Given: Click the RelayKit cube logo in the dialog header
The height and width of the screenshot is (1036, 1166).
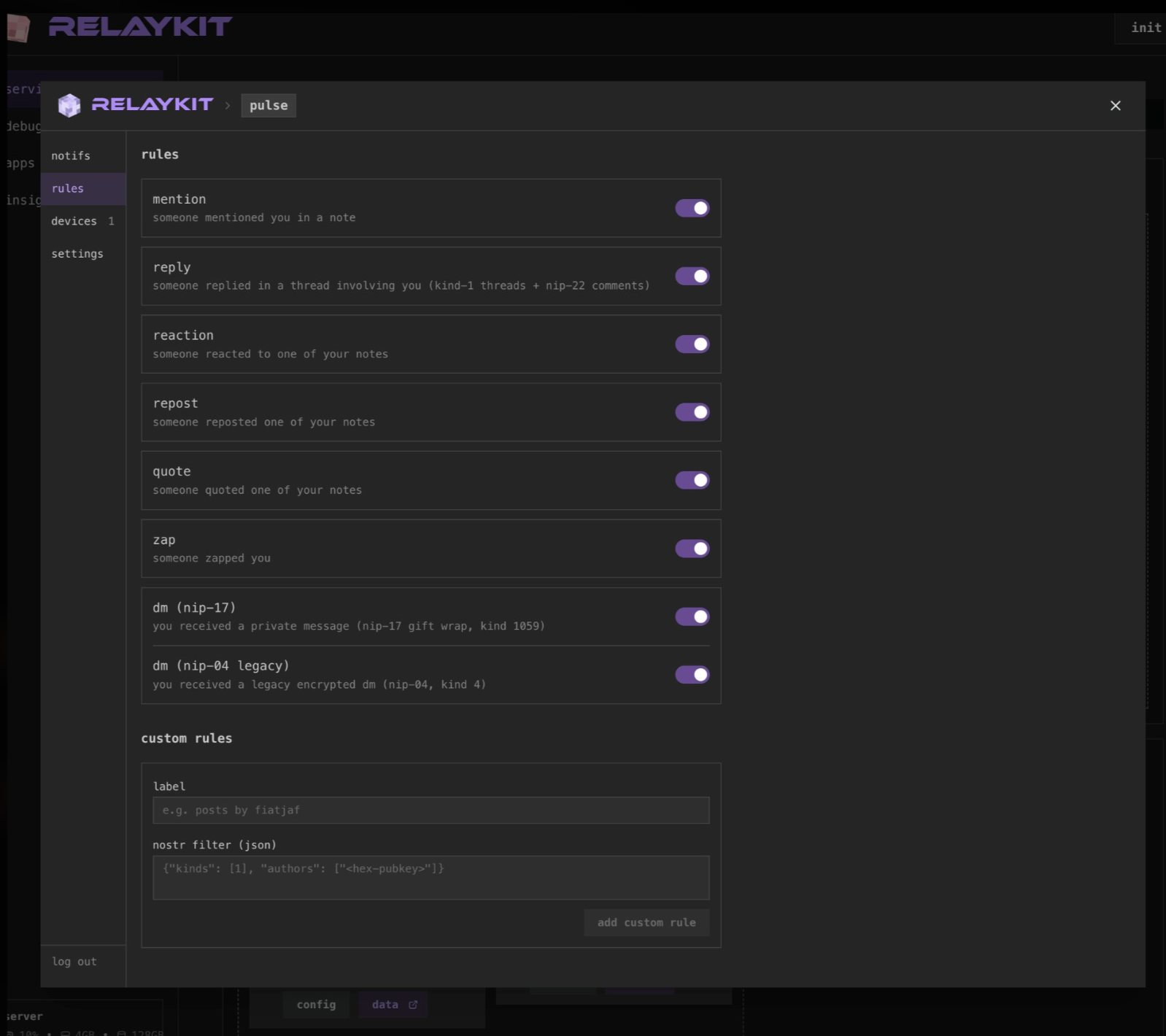Looking at the screenshot, I should [69, 105].
